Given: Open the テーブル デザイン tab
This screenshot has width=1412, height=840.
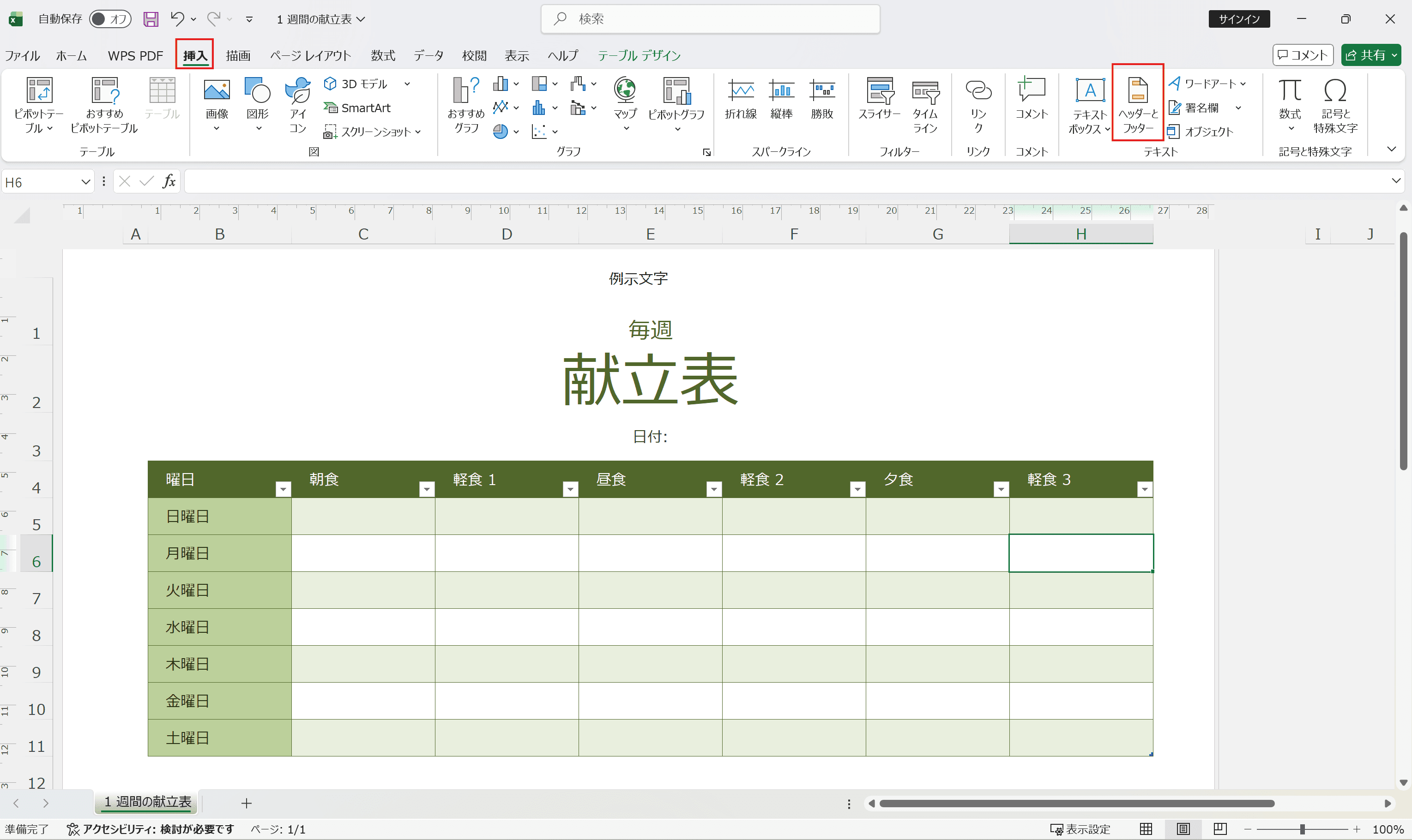Looking at the screenshot, I should pos(639,55).
